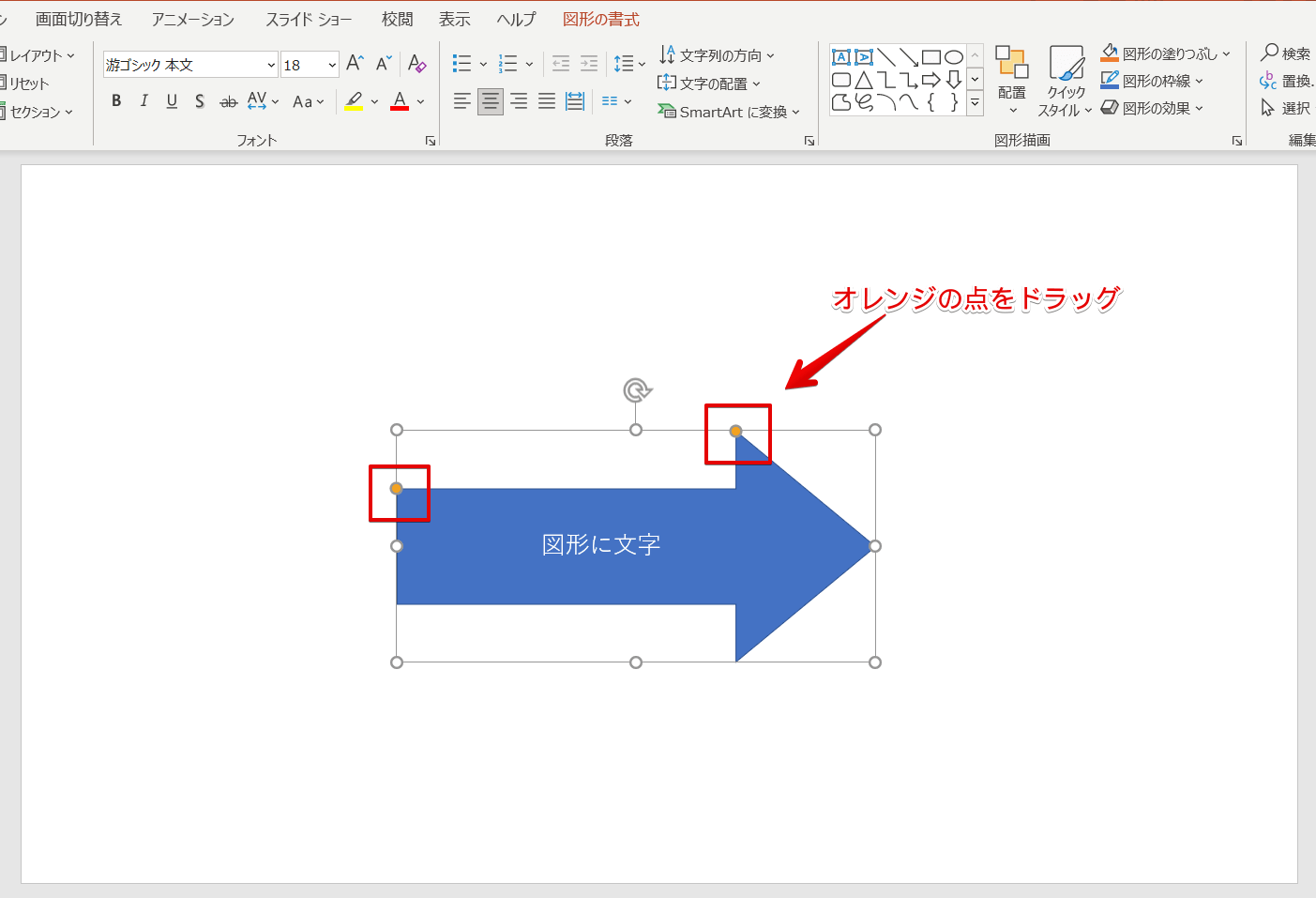Select the Triangle shape in gallery
Viewport: 1316px width, 898px height.
864,80
